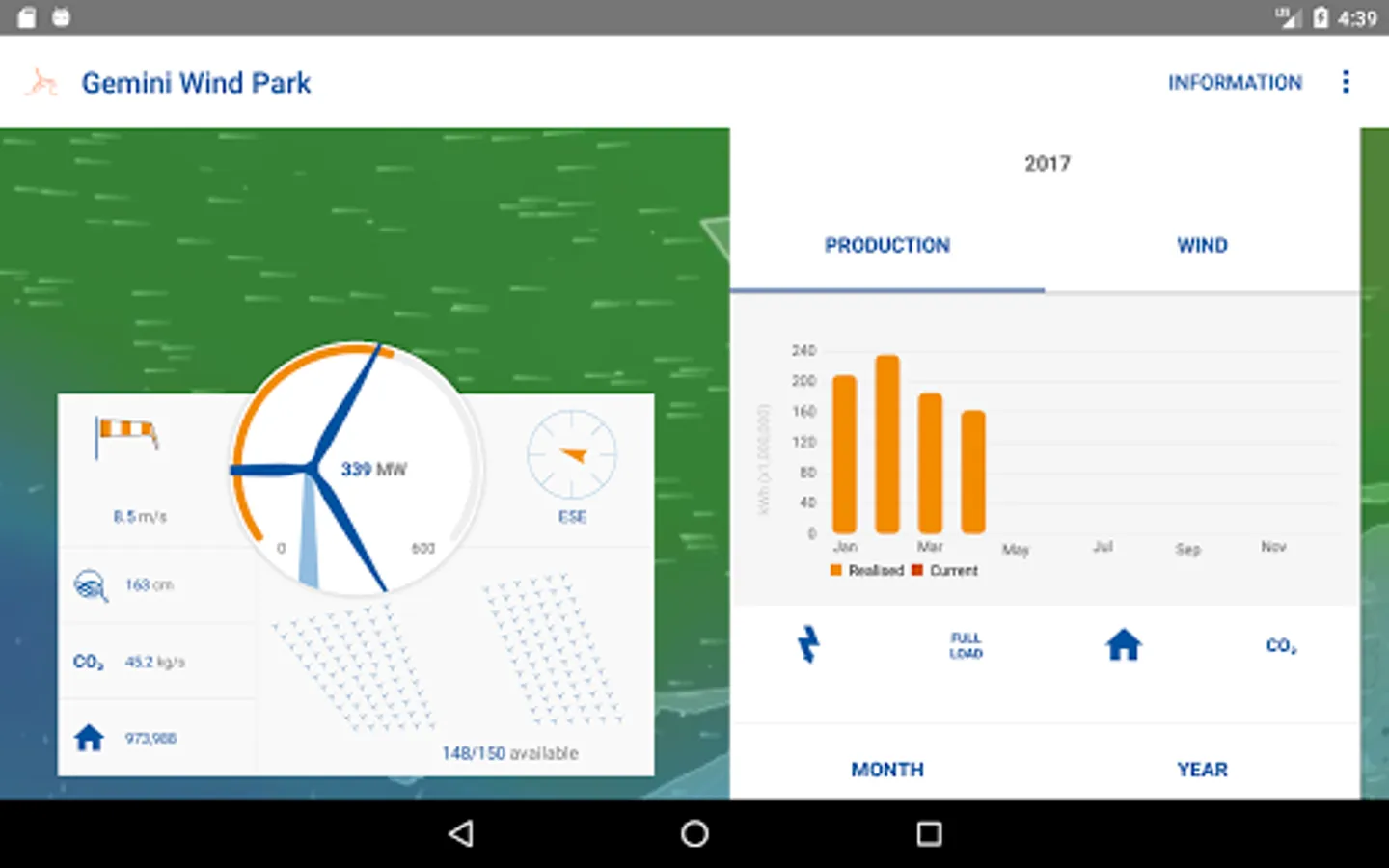Open the three-dot overflow menu
The width and height of the screenshot is (1389, 868).
tap(1346, 82)
